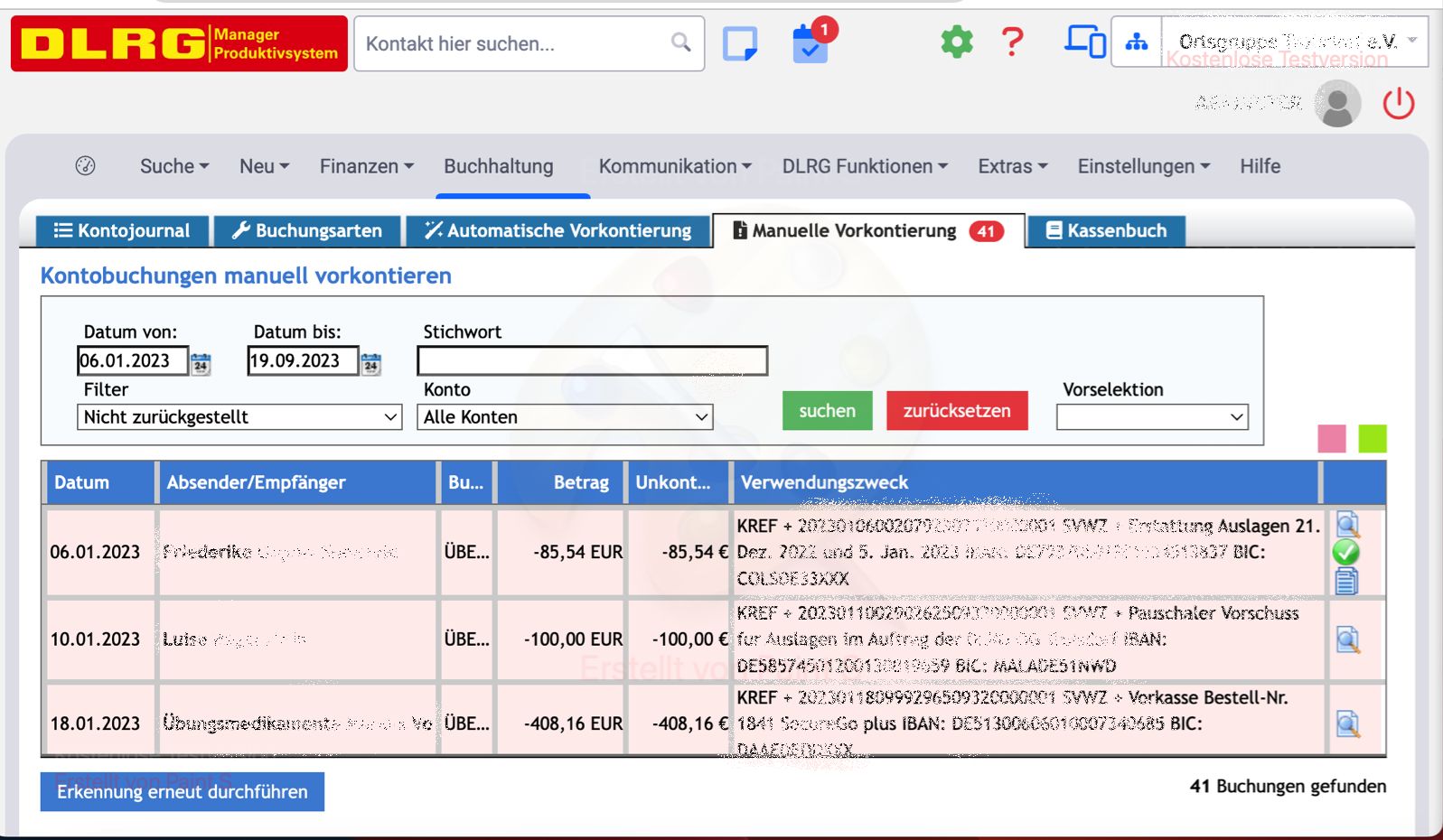
Task: Click the Datum bis date field
Action: tap(303, 360)
